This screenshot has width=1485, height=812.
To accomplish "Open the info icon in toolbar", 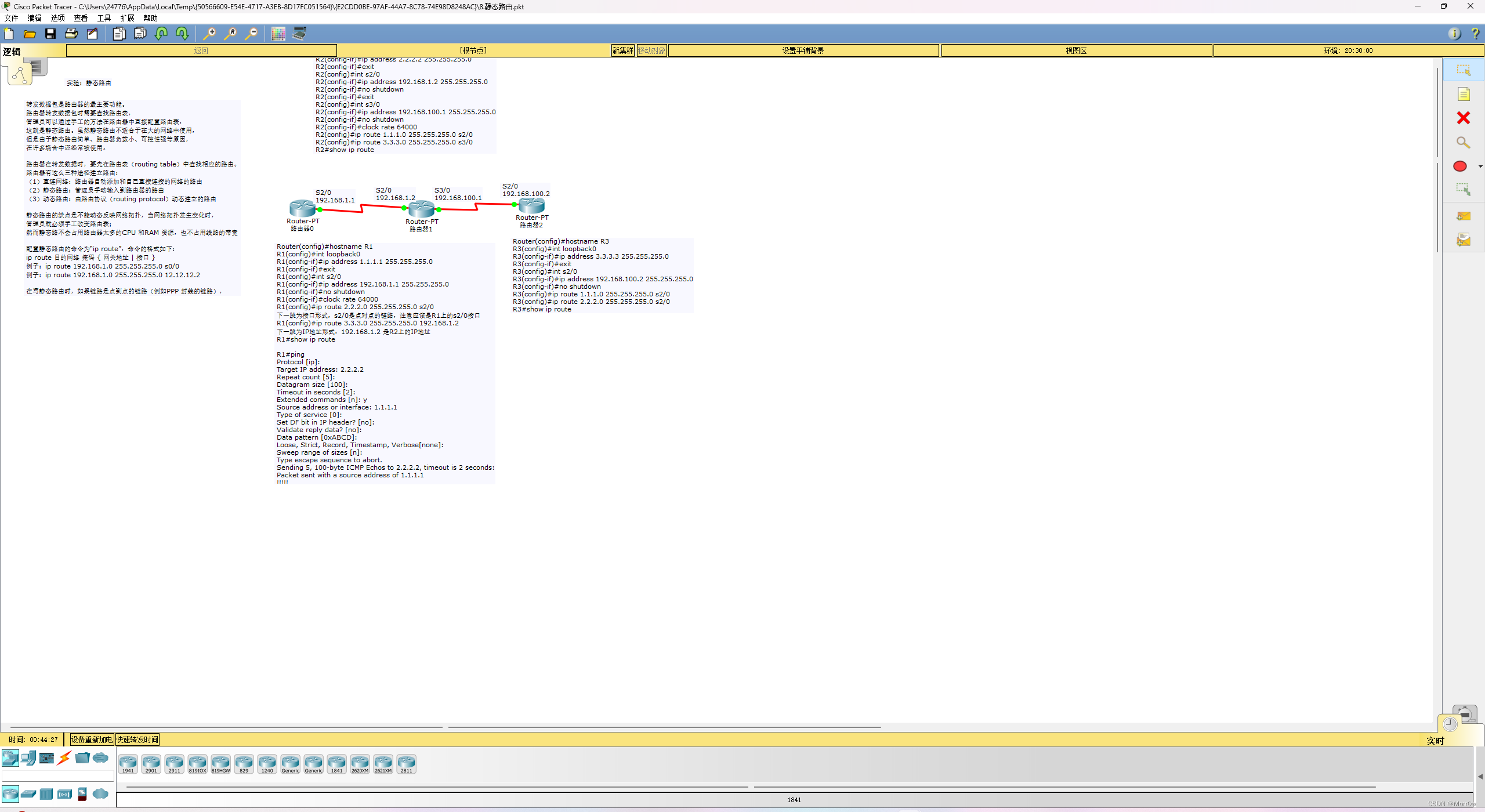I will (x=1454, y=34).
